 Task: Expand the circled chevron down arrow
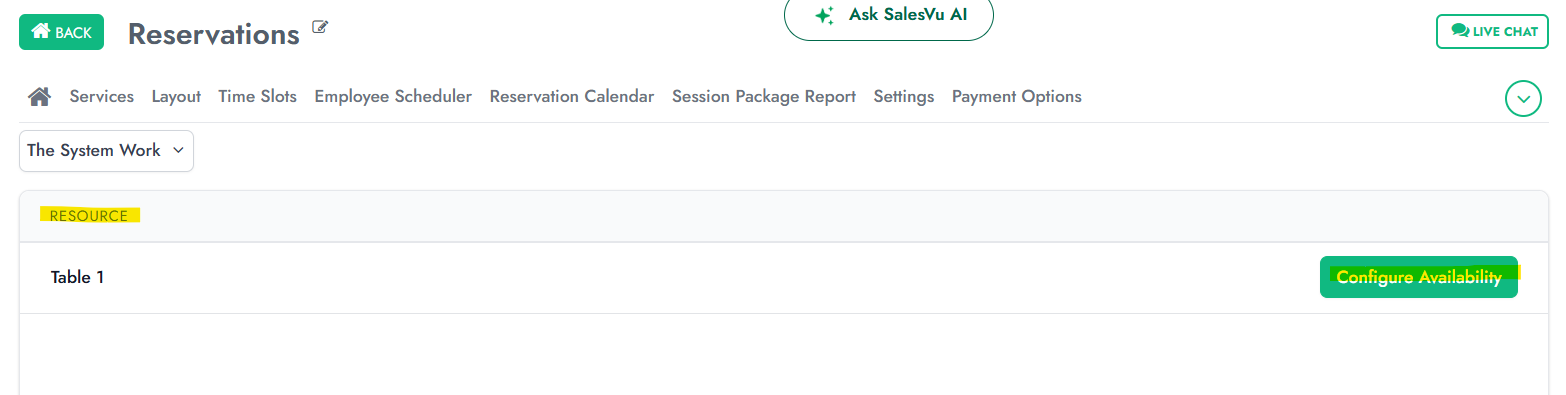coord(1523,99)
